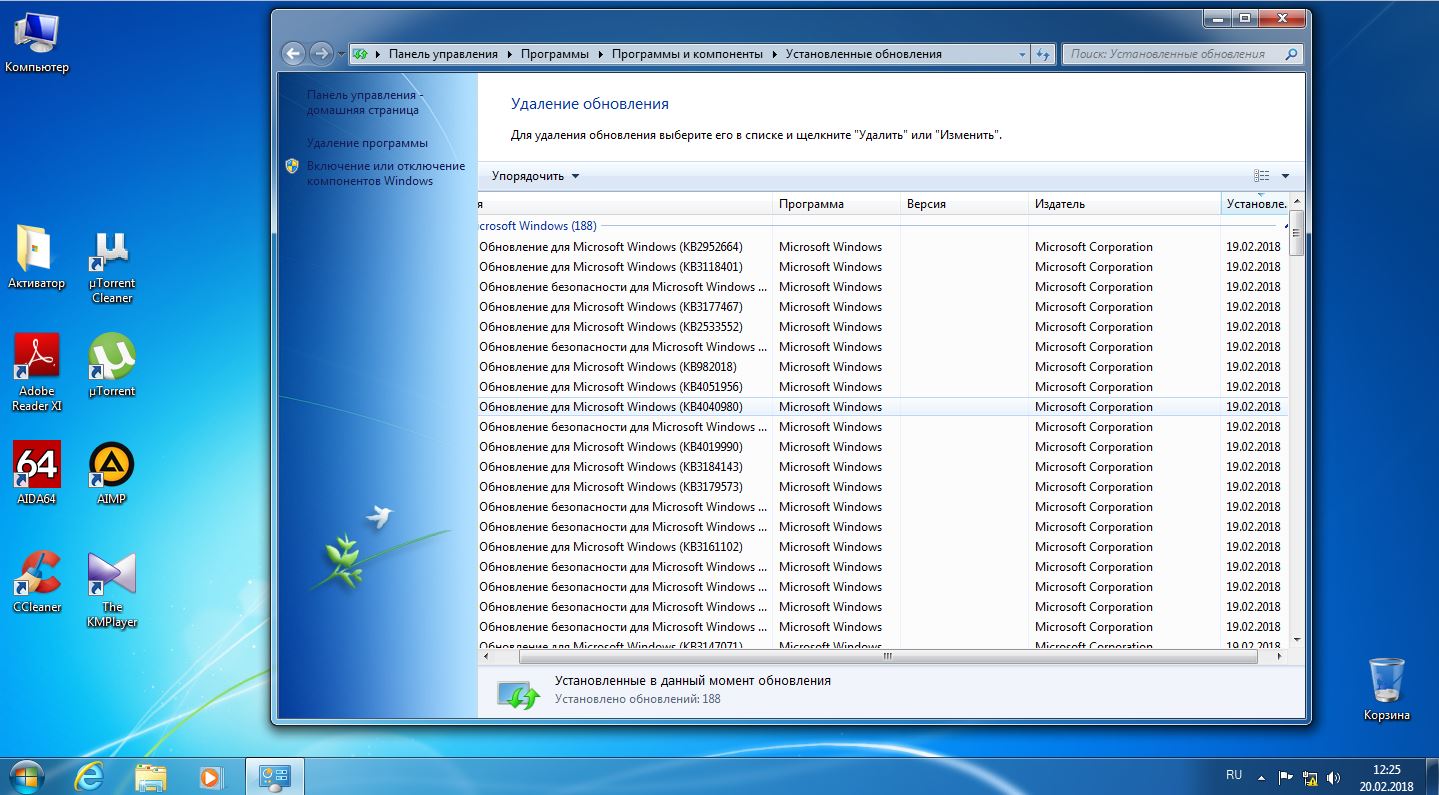Image resolution: width=1439 pixels, height=795 pixels.
Task: Open the RU input language indicator
Action: pos(1234,775)
